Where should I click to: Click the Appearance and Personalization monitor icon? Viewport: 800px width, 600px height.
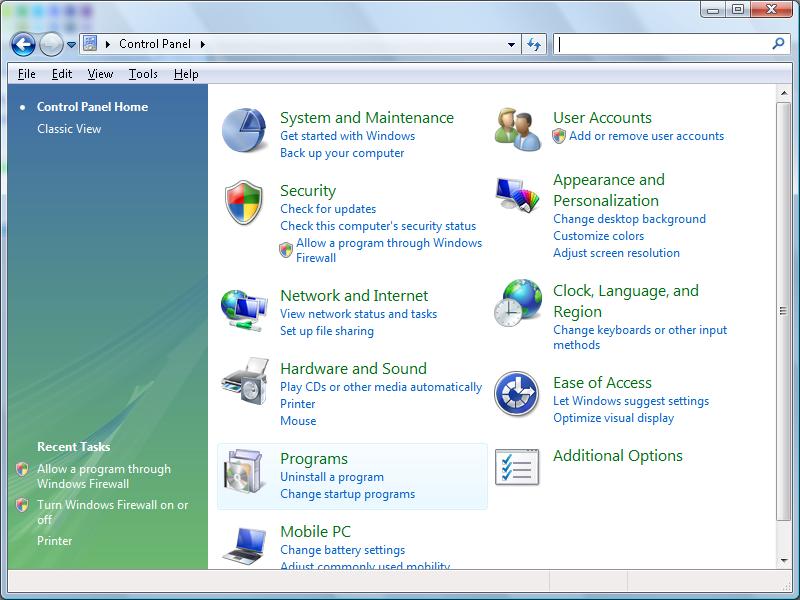click(x=517, y=194)
